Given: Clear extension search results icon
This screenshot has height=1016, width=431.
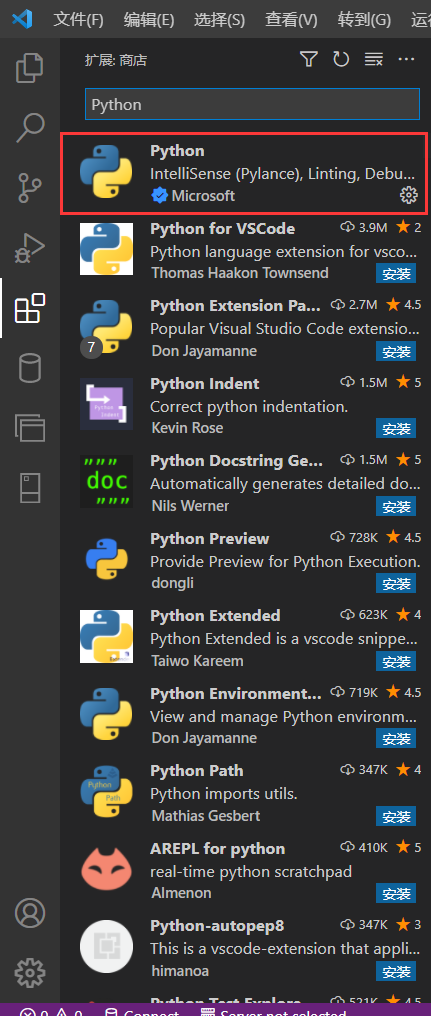Looking at the screenshot, I should pos(373,60).
